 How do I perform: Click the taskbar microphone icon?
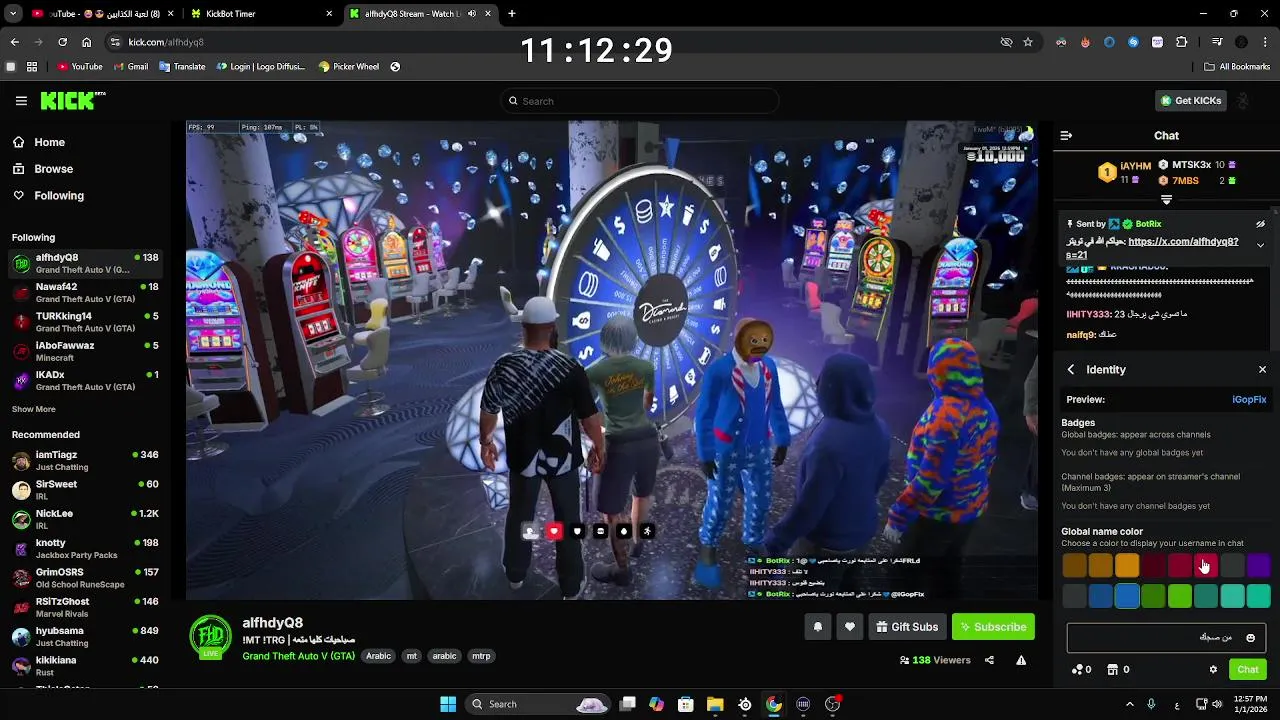[x=1151, y=704]
